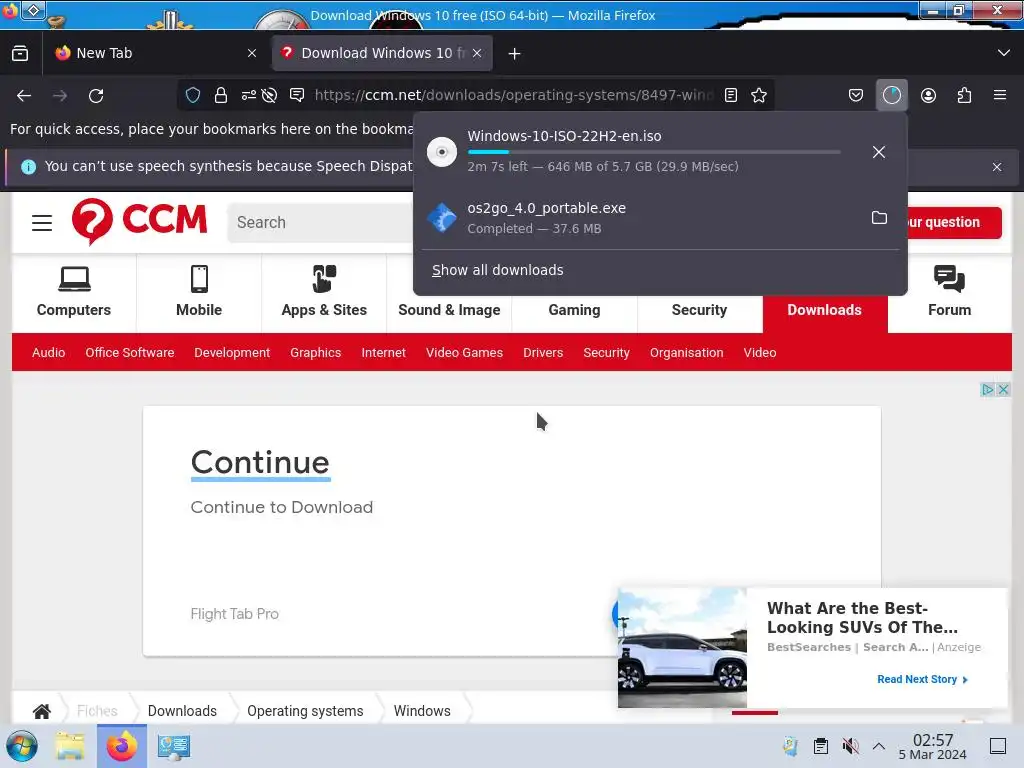Open Firefox application hamburger menu
The width and height of the screenshot is (1024, 768).
(x=1000, y=95)
